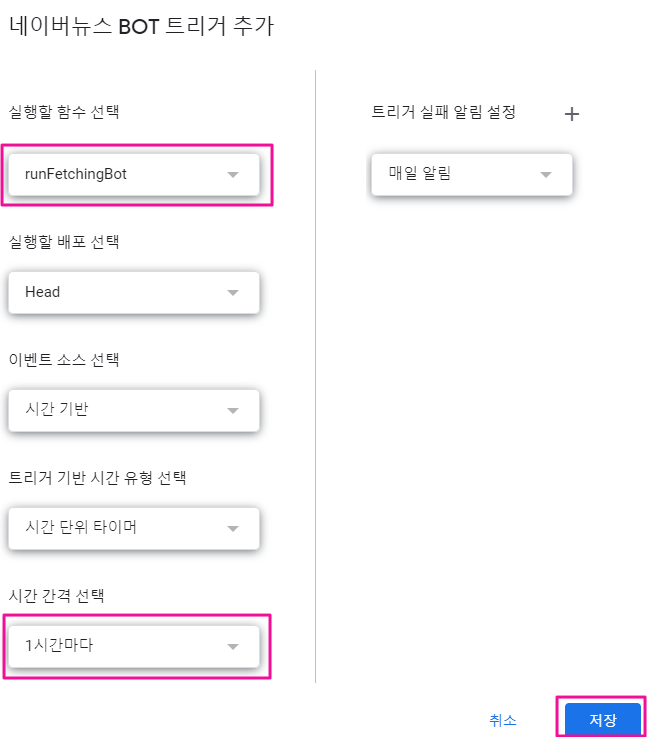Click the plus icon to add failure notification
The width and height of the screenshot is (650, 737).
(x=572, y=114)
